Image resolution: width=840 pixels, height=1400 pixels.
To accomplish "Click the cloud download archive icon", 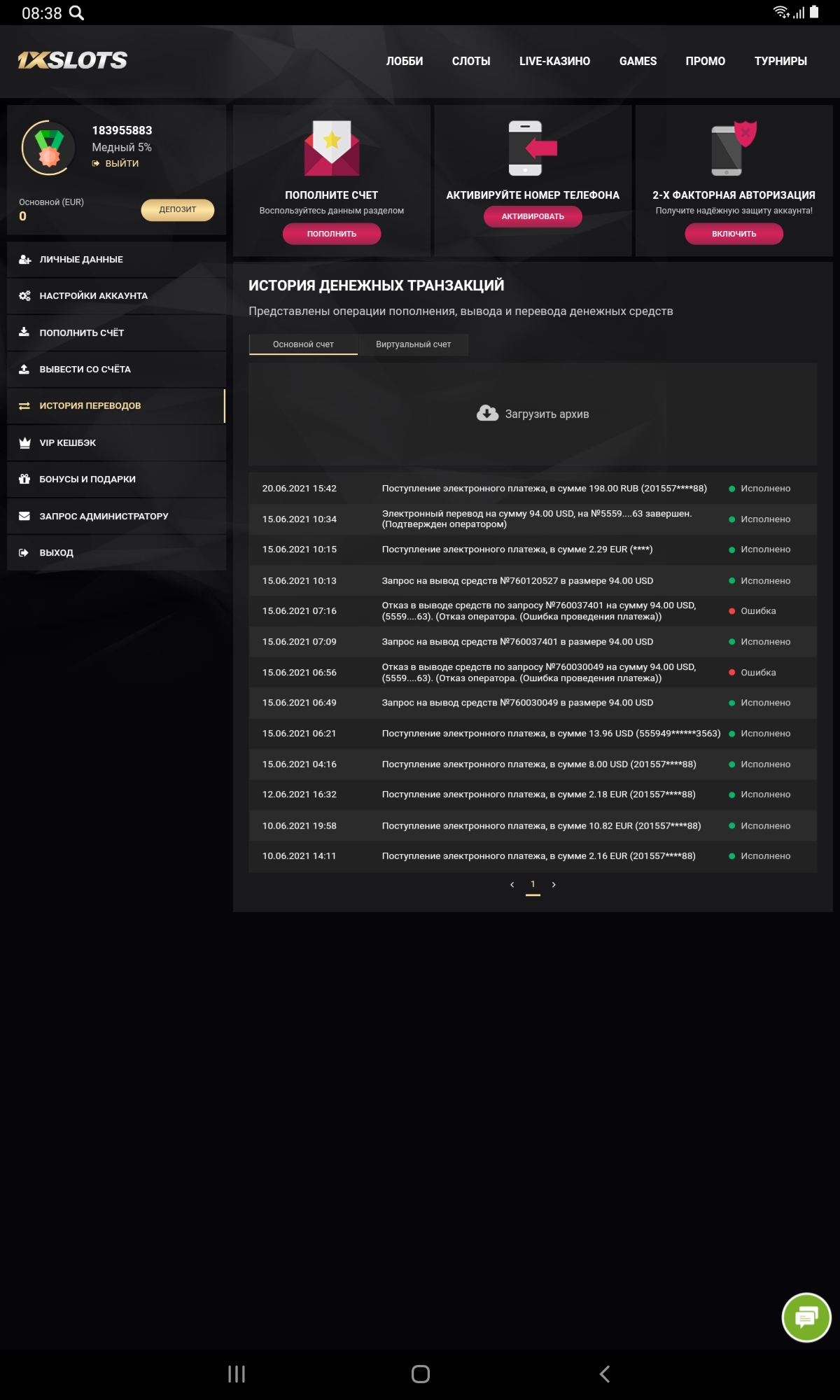I will click(x=487, y=414).
